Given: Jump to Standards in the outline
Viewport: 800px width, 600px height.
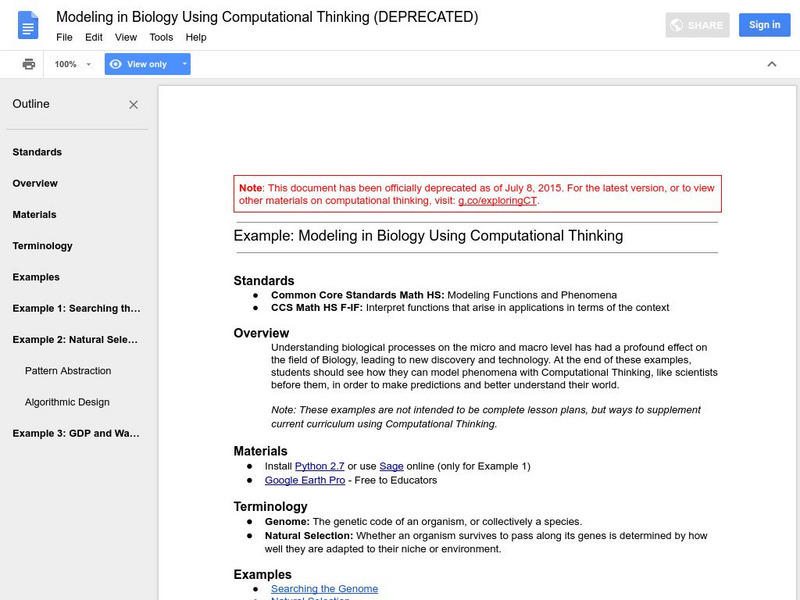Looking at the screenshot, I should 37,152.
